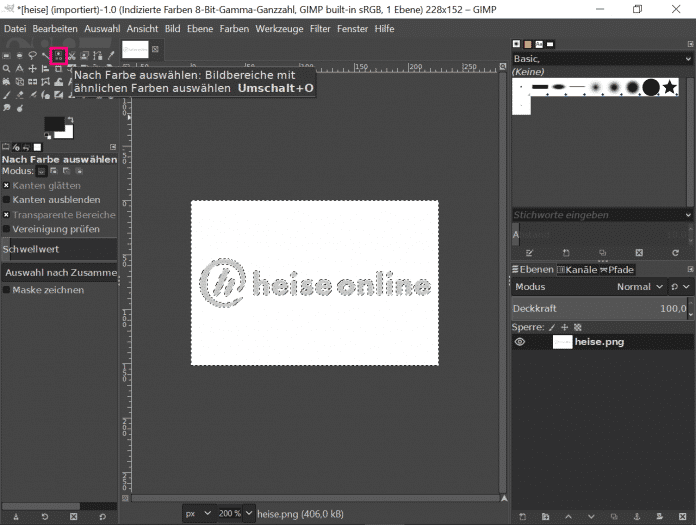Select the rectangle select tool
The image size is (696, 525).
(7, 55)
